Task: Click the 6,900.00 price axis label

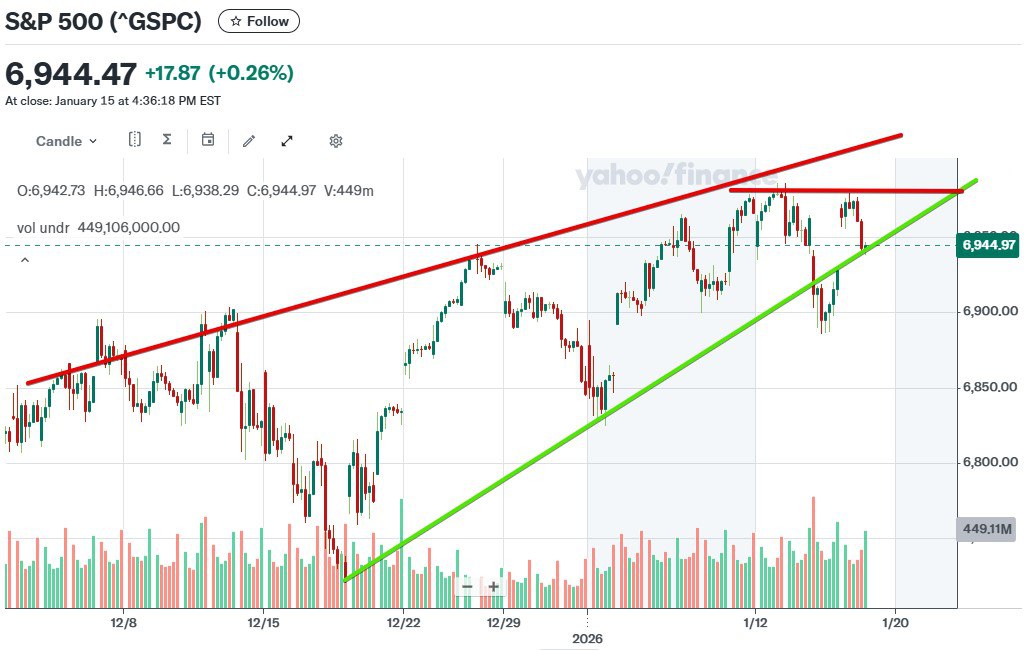Action: [990, 312]
